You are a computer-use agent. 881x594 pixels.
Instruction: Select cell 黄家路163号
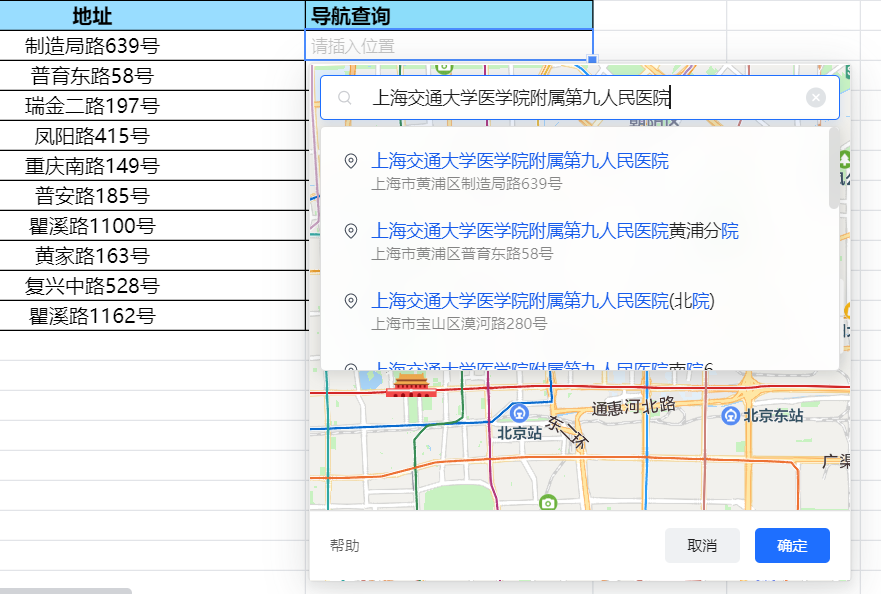[x=152, y=256]
